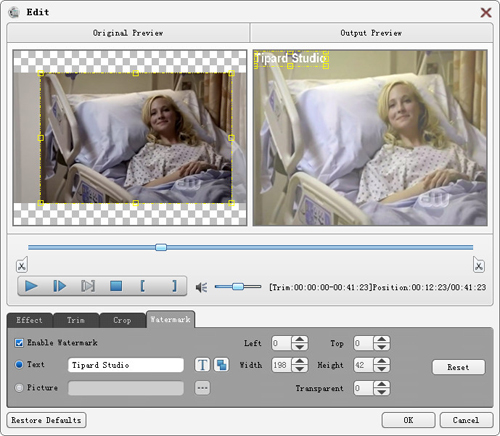Increase the Top value with up arrow
The width and height of the screenshot is (500, 436).
click(381, 339)
